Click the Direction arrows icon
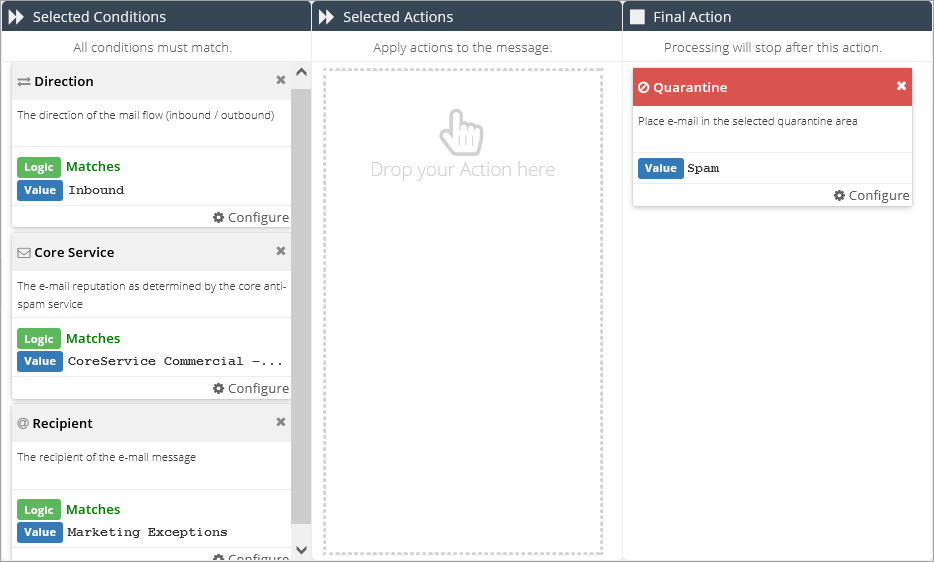Image resolution: width=934 pixels, height=562 pixels. pyautogui.click(x=24, y=82)
